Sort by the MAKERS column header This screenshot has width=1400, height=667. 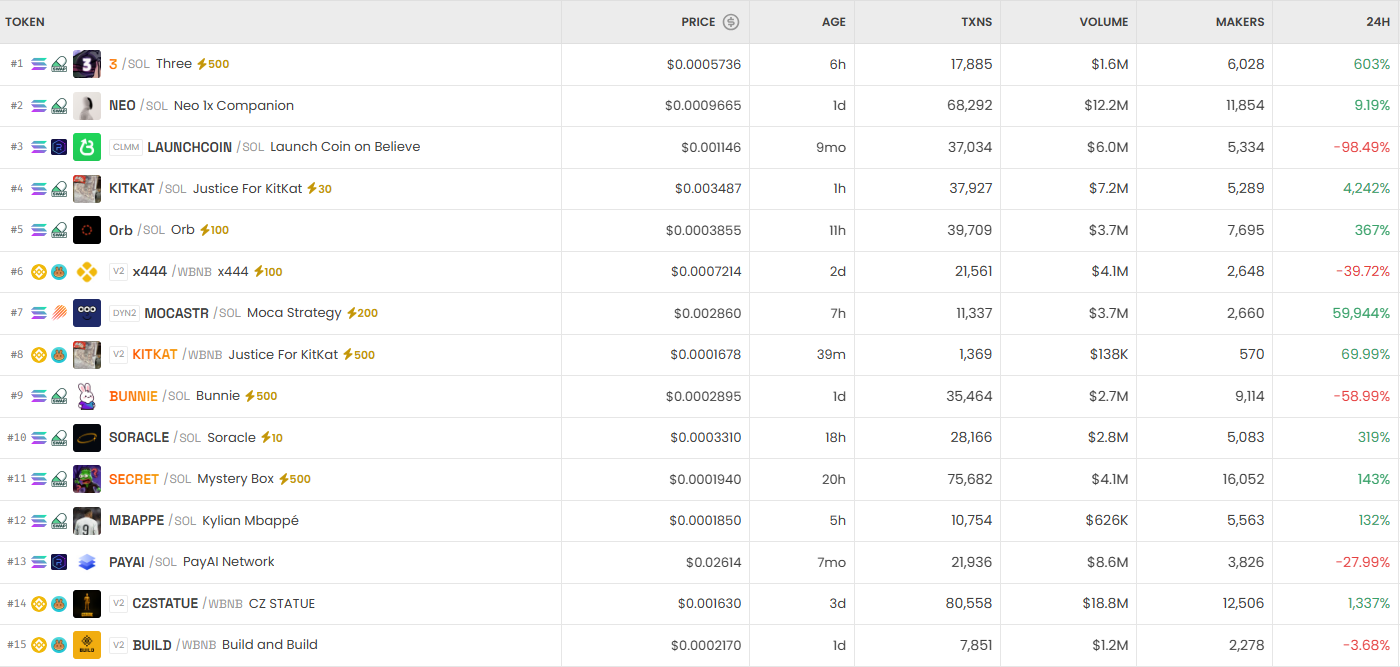[x=1239, y=22]
